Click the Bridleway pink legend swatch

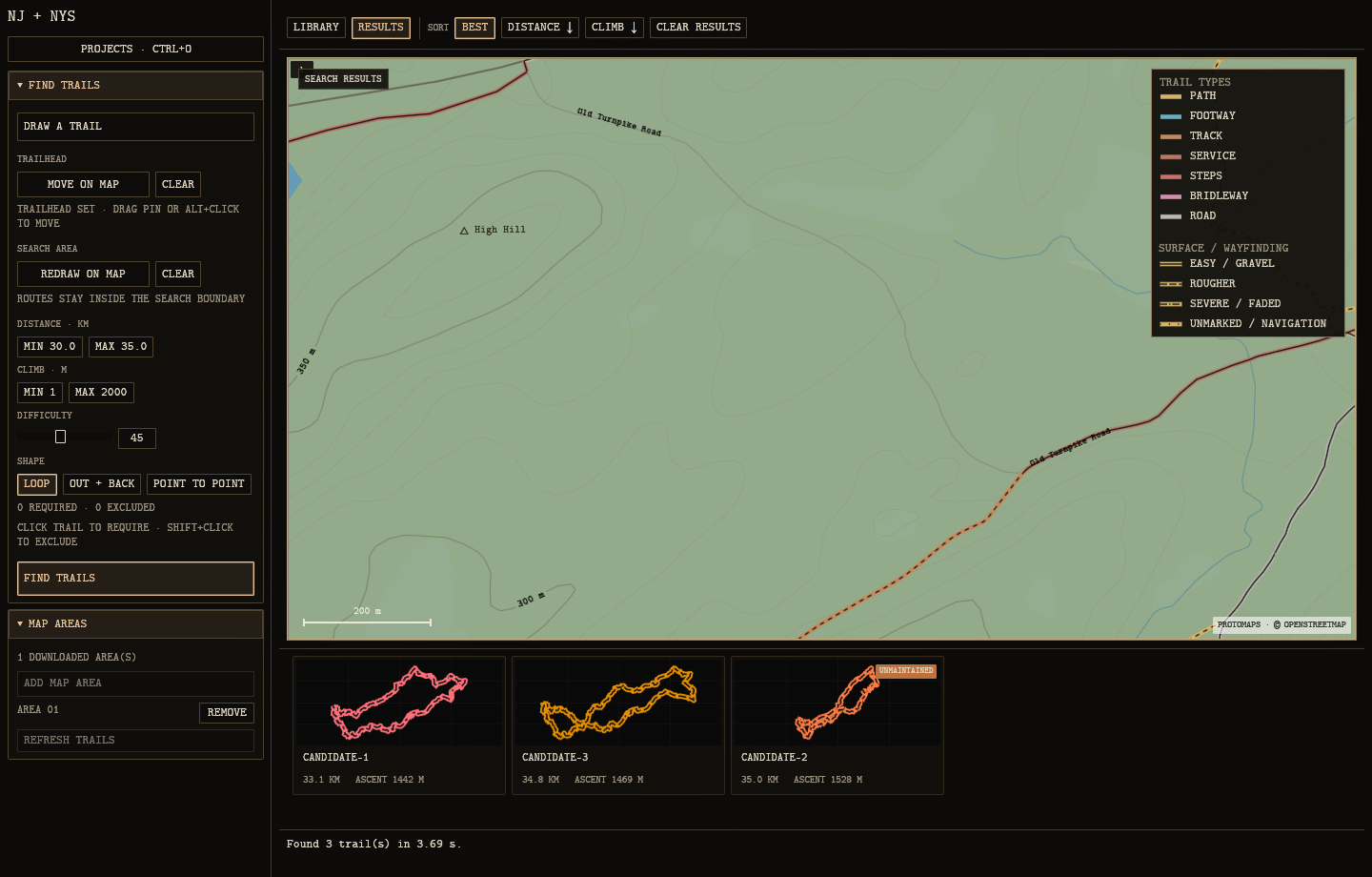[1171, 196]
